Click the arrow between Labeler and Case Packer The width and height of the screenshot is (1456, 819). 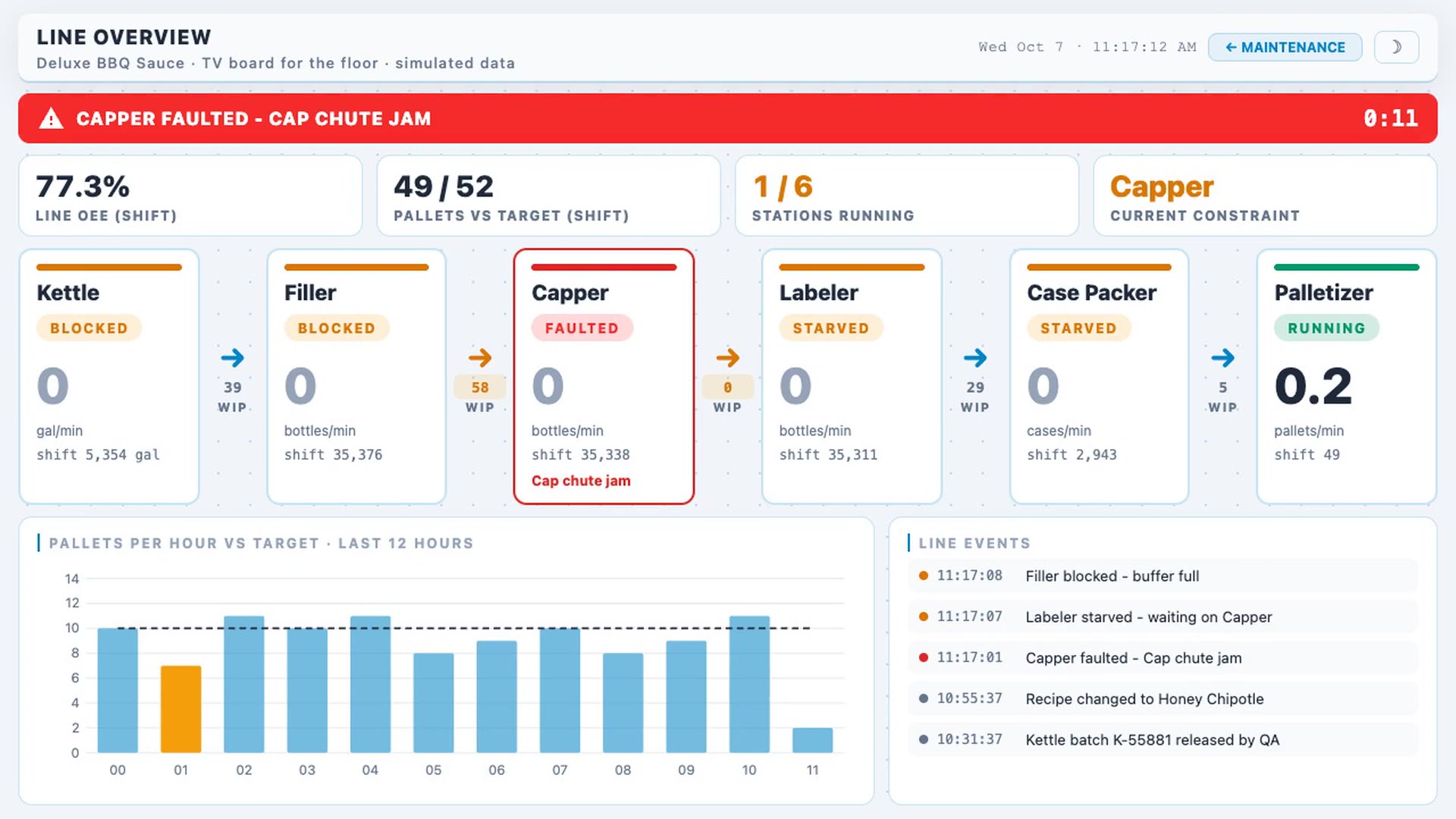(x=975, y=357)
